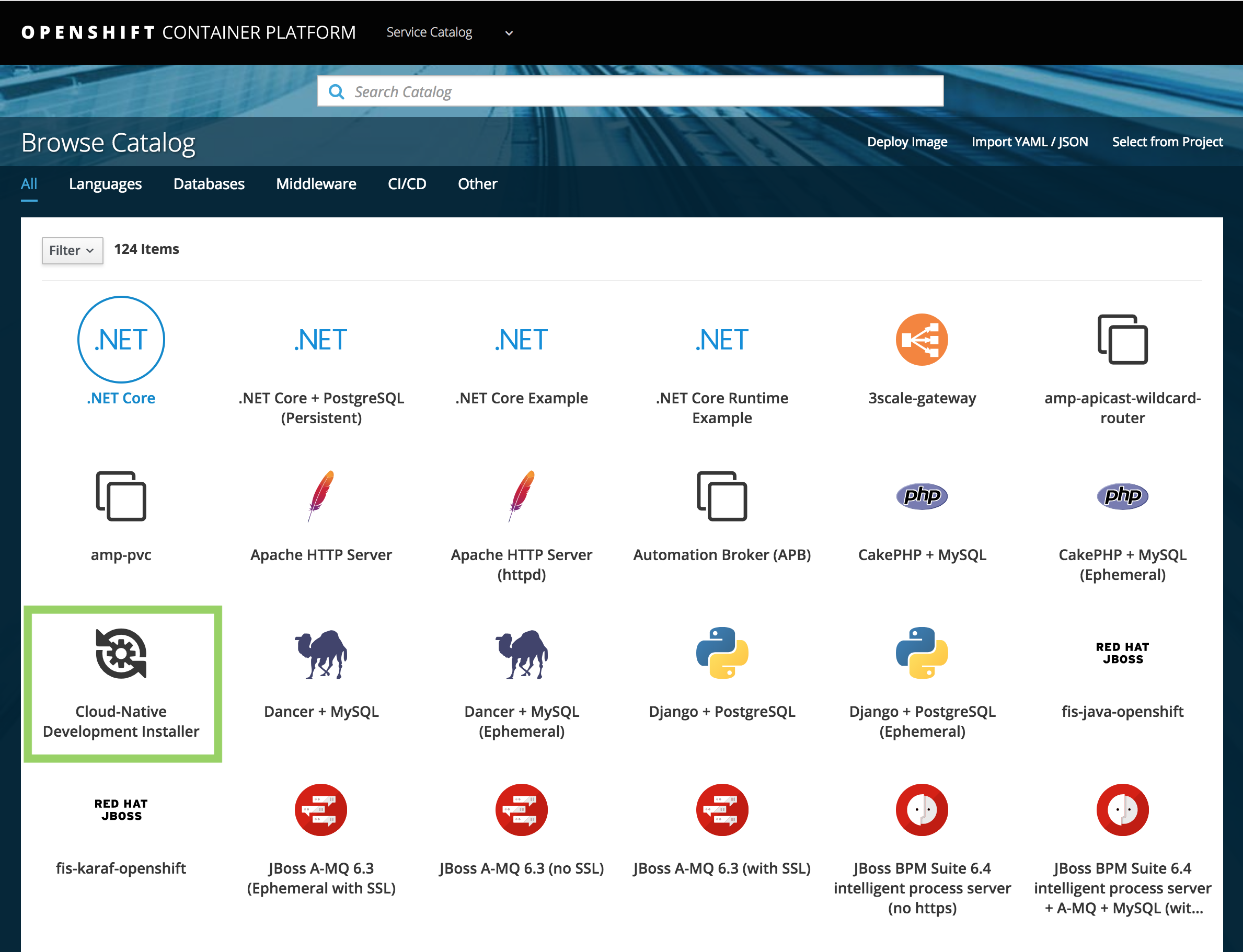
Task: Choose Select from Project link
Action: 1167,142
